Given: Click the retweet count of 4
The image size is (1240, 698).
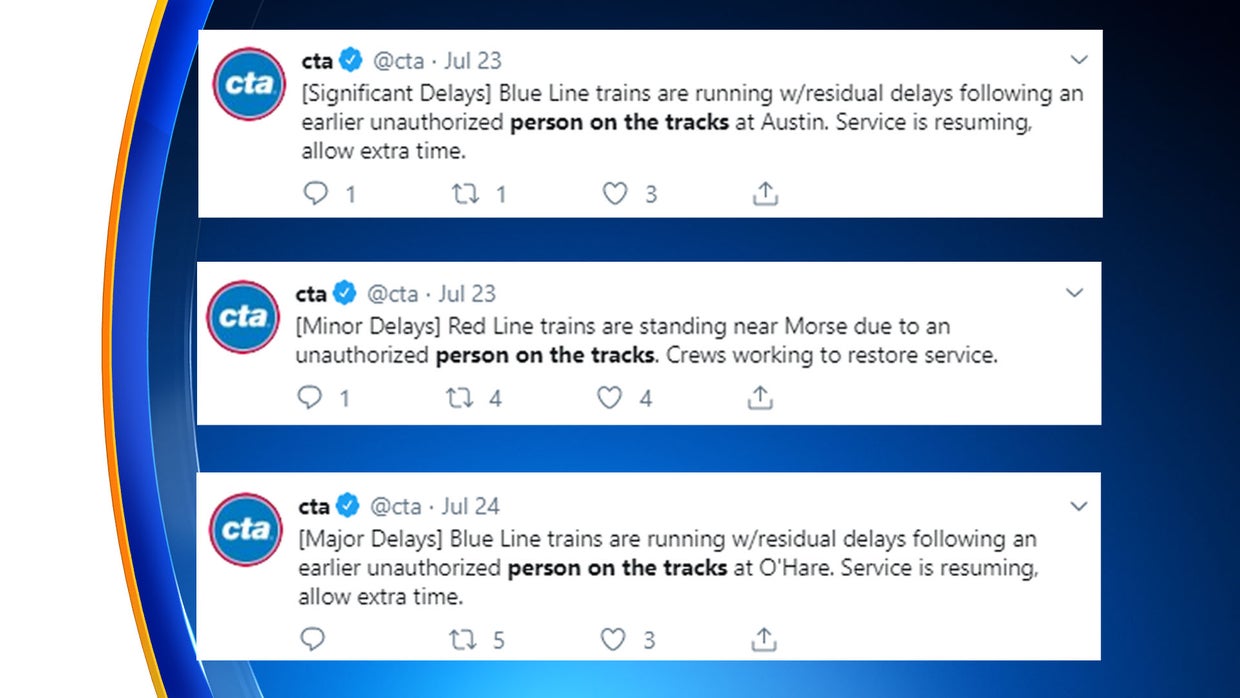Looking at the screenshot, I should (498, 397).
